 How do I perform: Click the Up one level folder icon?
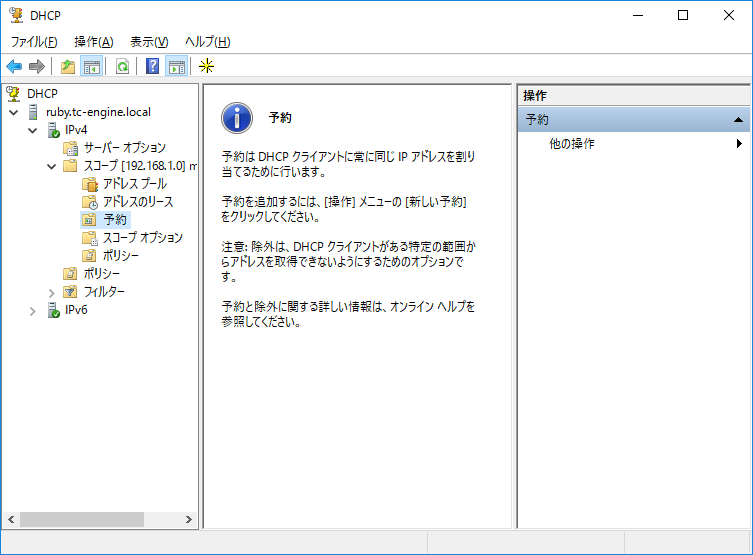[68, 66]
